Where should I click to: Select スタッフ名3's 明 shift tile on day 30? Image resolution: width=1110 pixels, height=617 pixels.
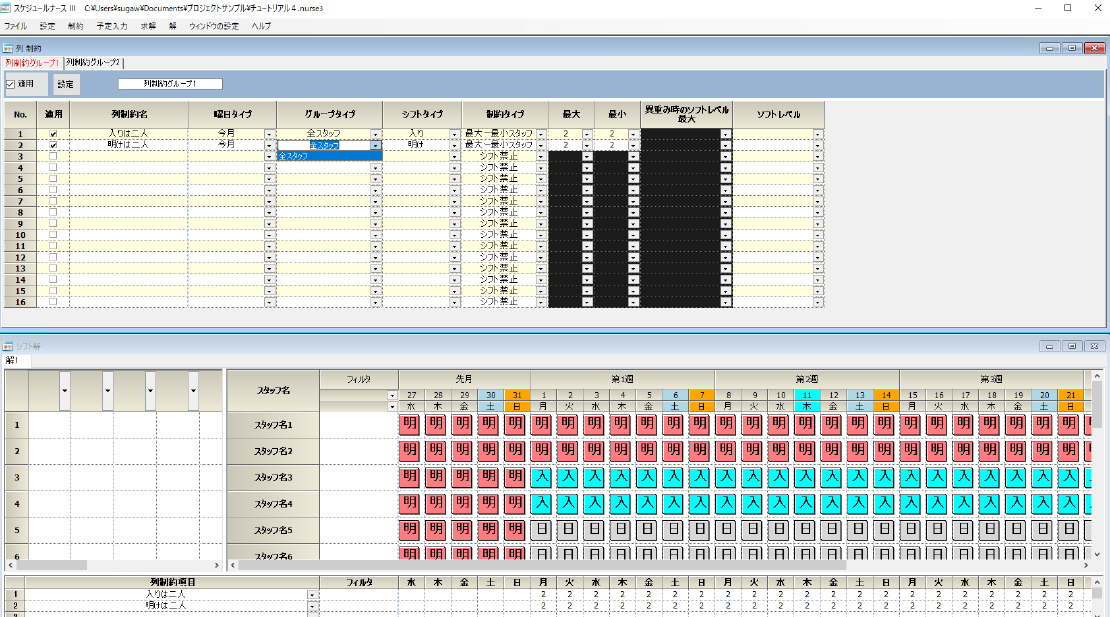click(489, 477)
